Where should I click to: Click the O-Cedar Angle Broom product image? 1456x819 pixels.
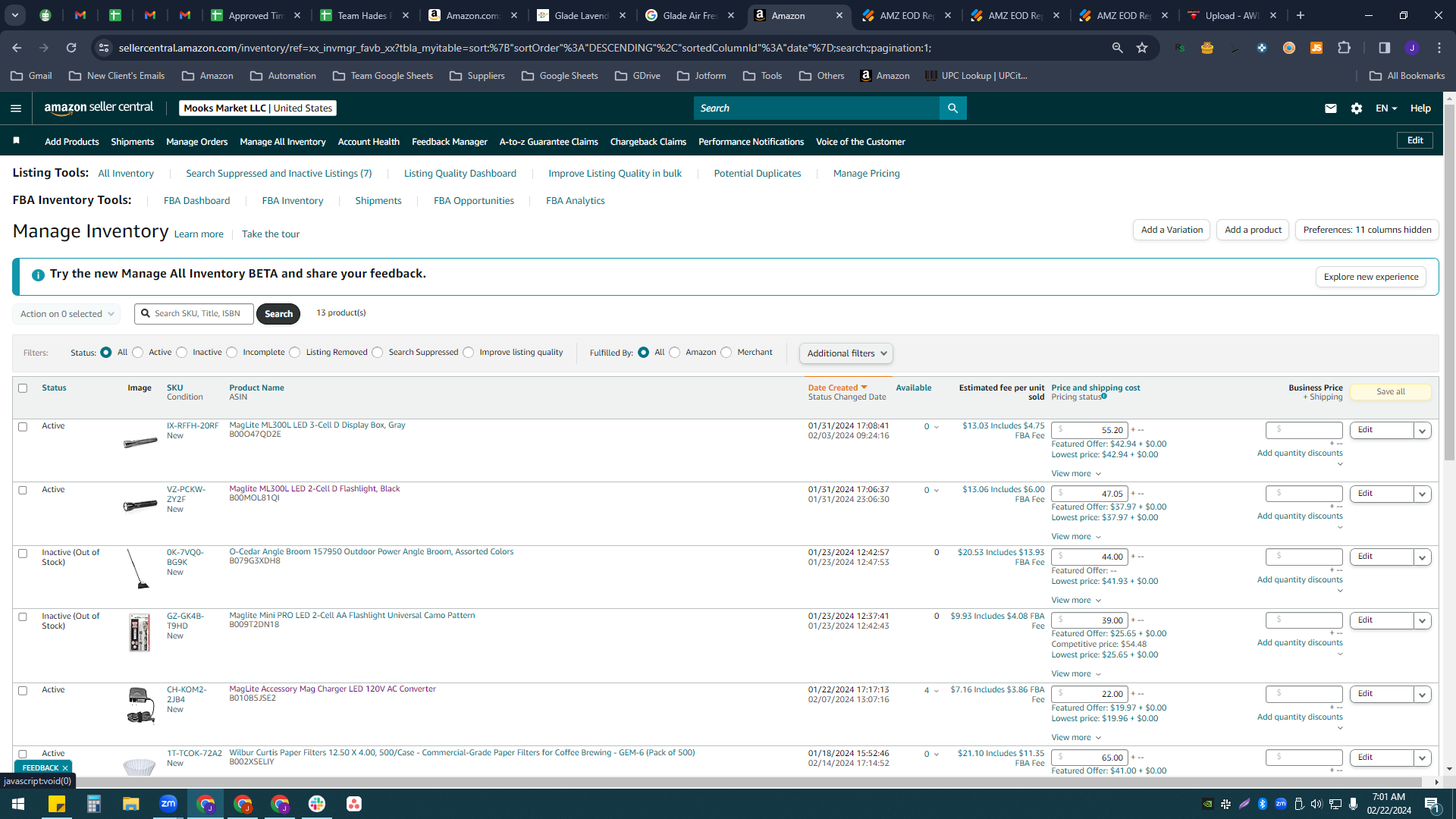click(139, 569)
